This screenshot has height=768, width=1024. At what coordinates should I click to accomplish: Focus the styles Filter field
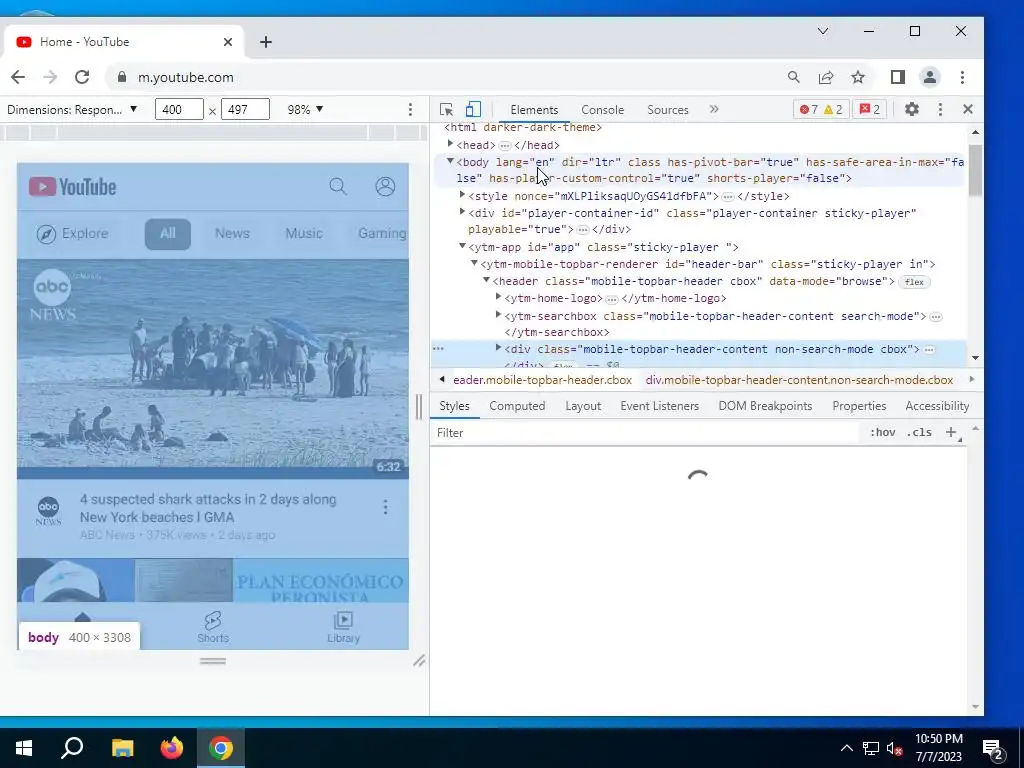click(647, 433)
